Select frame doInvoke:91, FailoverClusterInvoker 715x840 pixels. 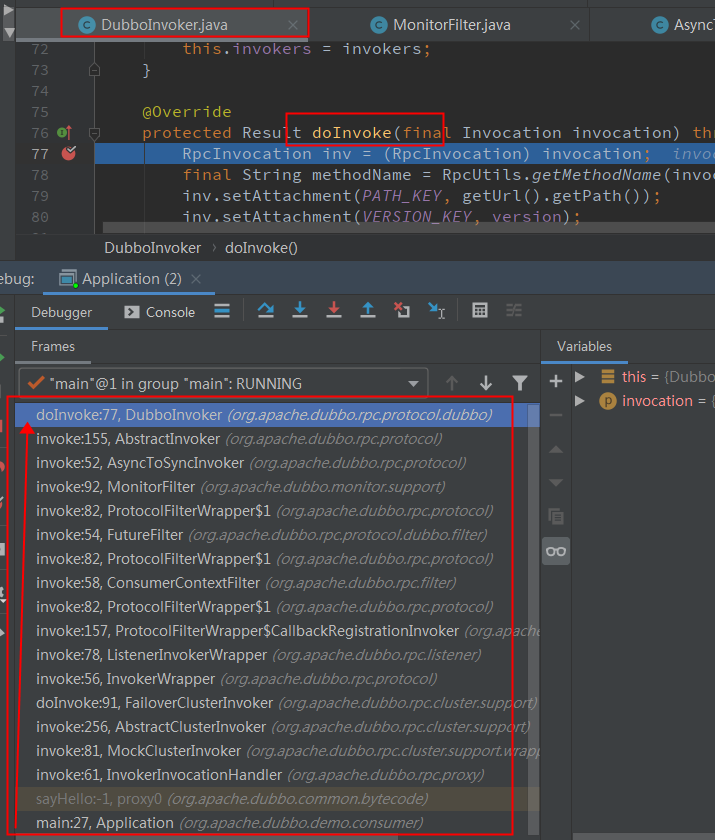point(271,703)
